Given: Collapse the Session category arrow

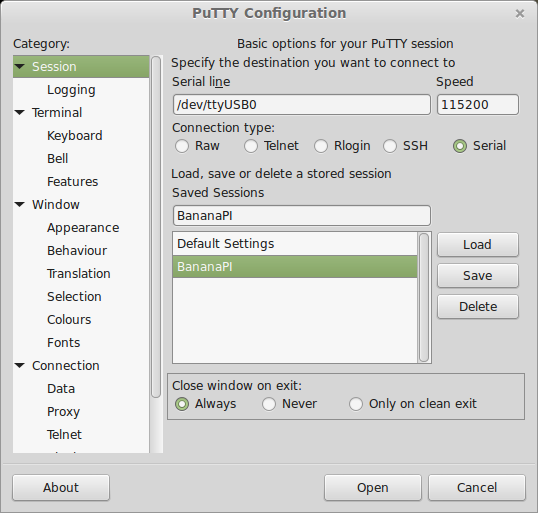Looking at the screenshot, I should pos(20,66).
